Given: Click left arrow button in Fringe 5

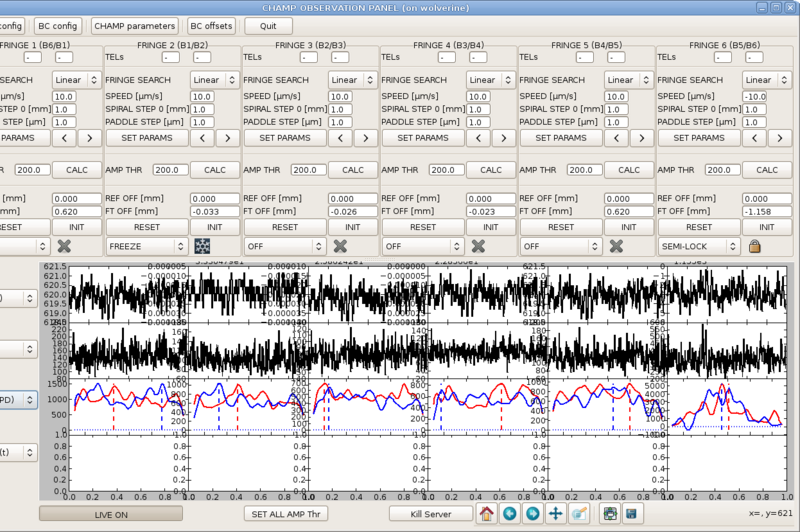Looking at the screenshot, I should click(x=616, y=138).
